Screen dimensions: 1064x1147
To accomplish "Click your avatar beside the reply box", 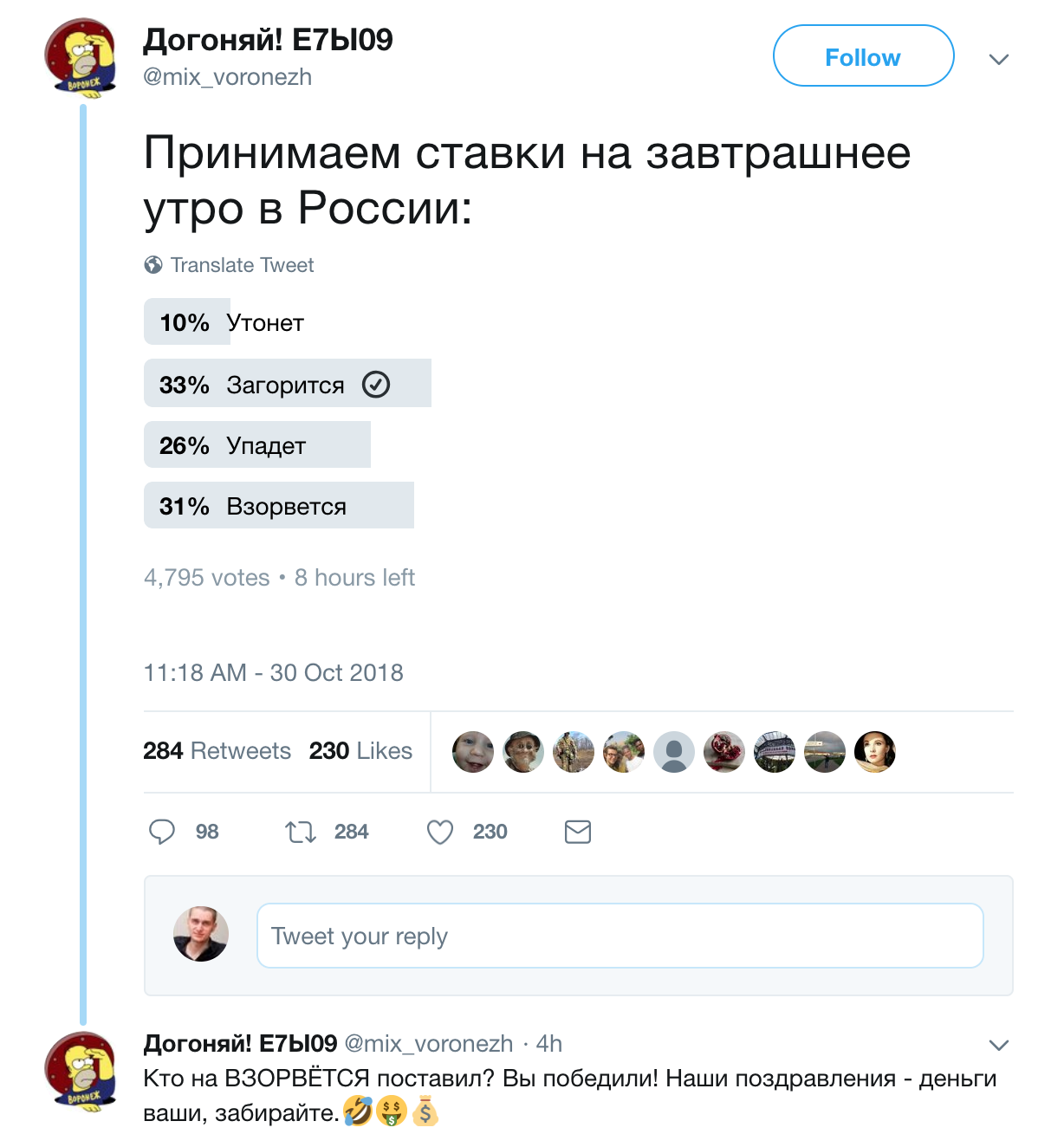I will [x=200, y=935].
